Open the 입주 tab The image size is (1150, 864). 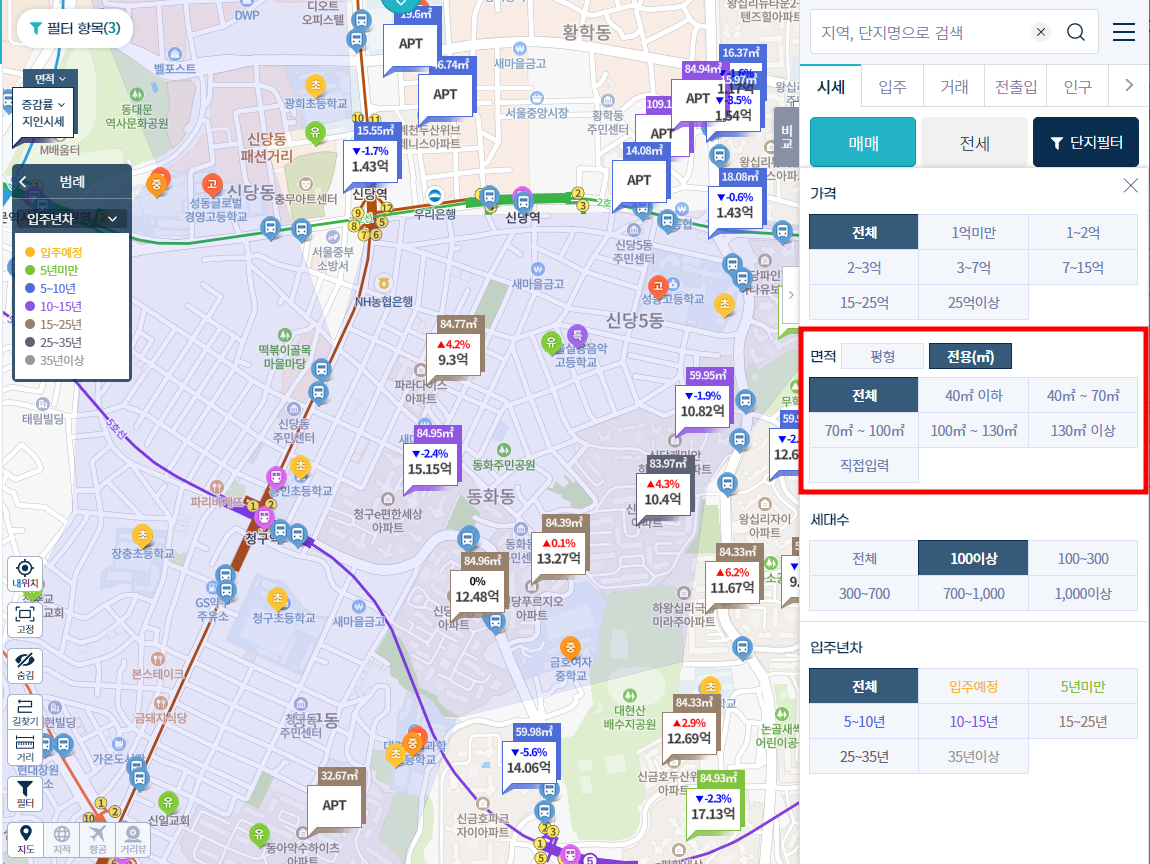892,87
